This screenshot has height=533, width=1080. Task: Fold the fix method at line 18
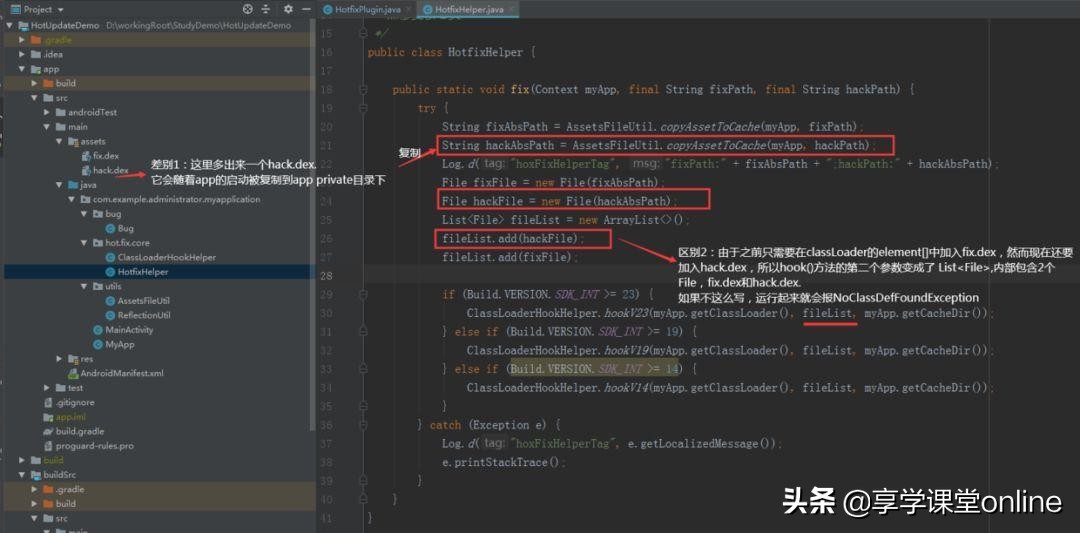[x=362, y=90]
